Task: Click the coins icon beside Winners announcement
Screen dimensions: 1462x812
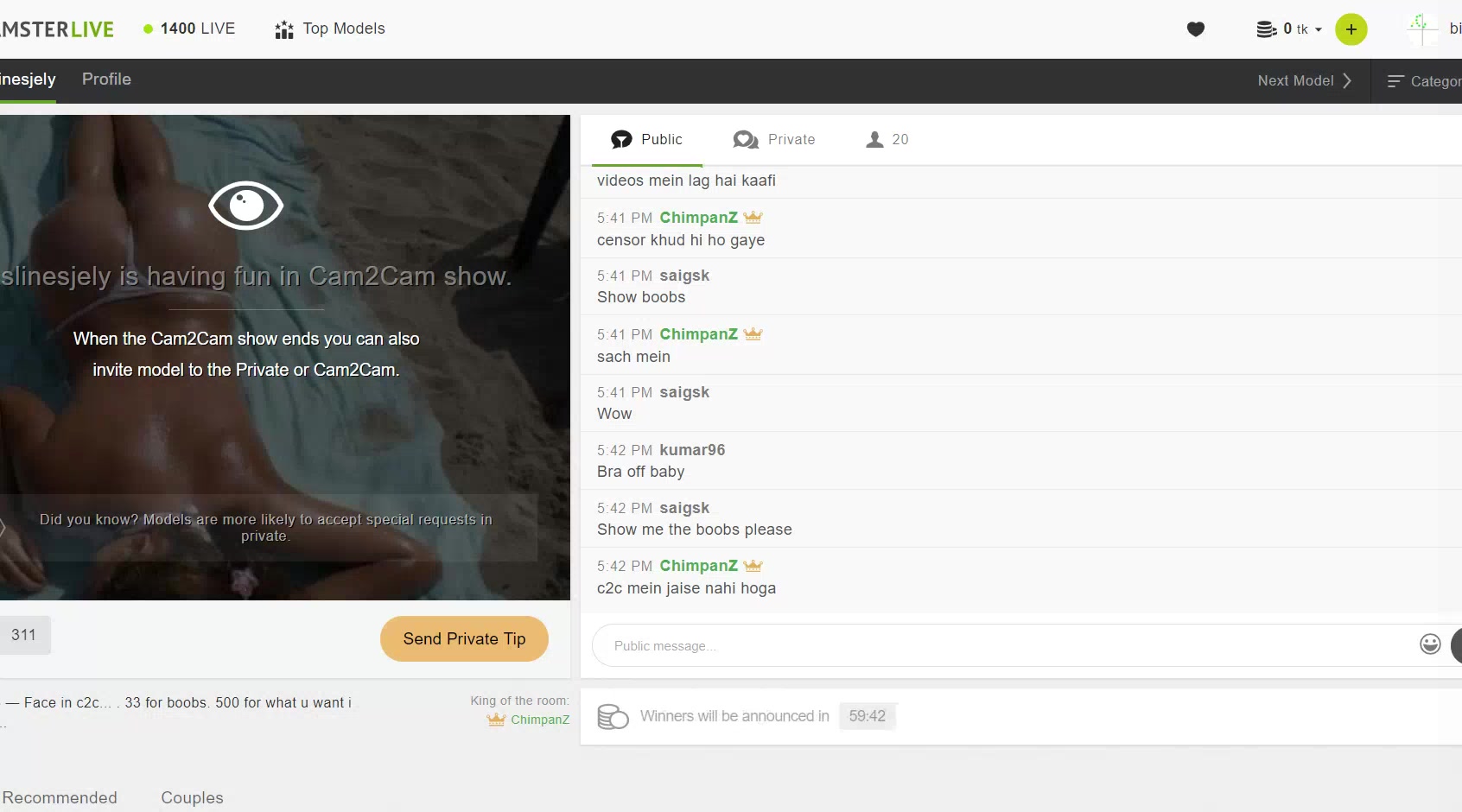Action: click(613, 716)
